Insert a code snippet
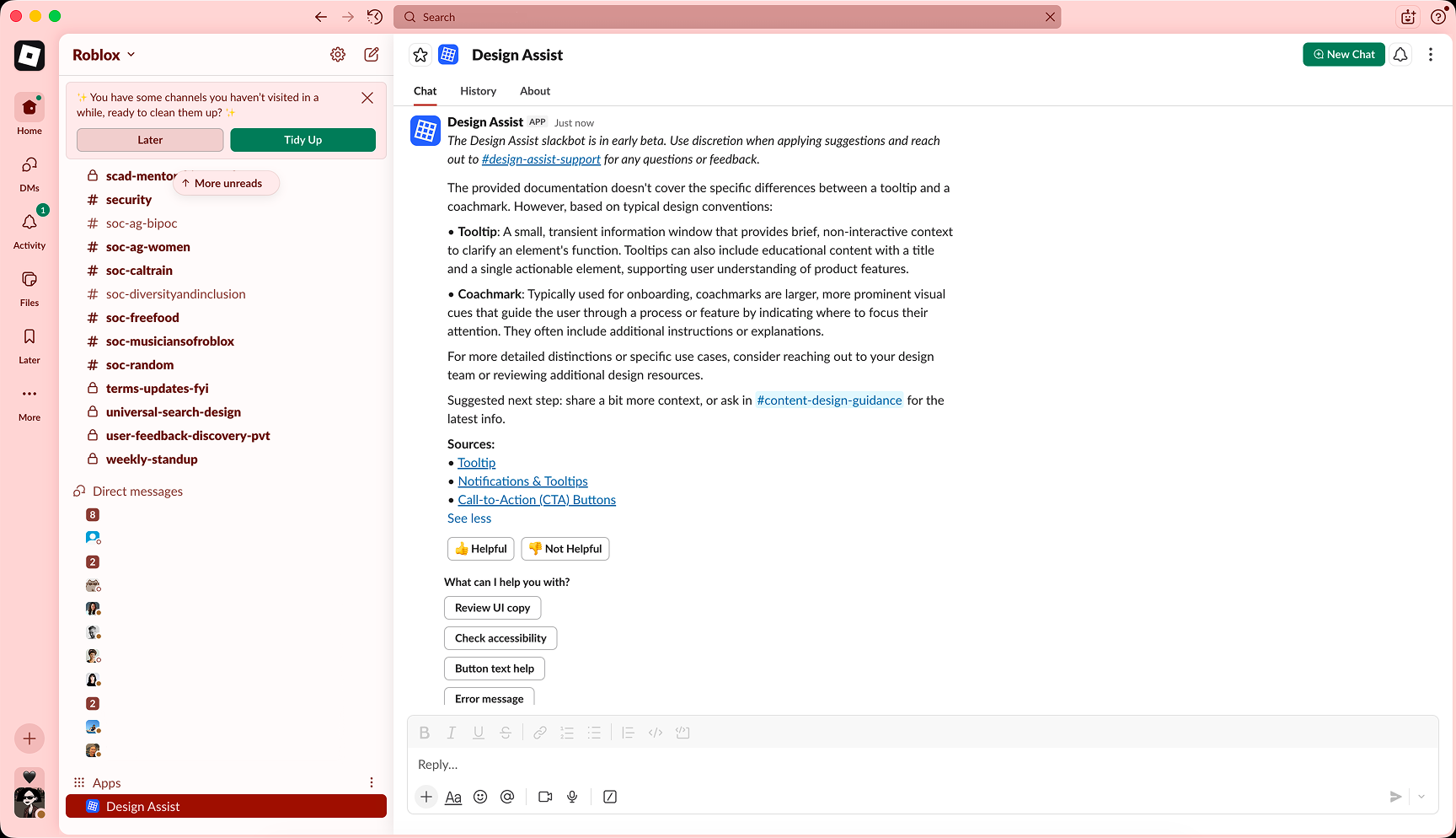 pos(656,733)
